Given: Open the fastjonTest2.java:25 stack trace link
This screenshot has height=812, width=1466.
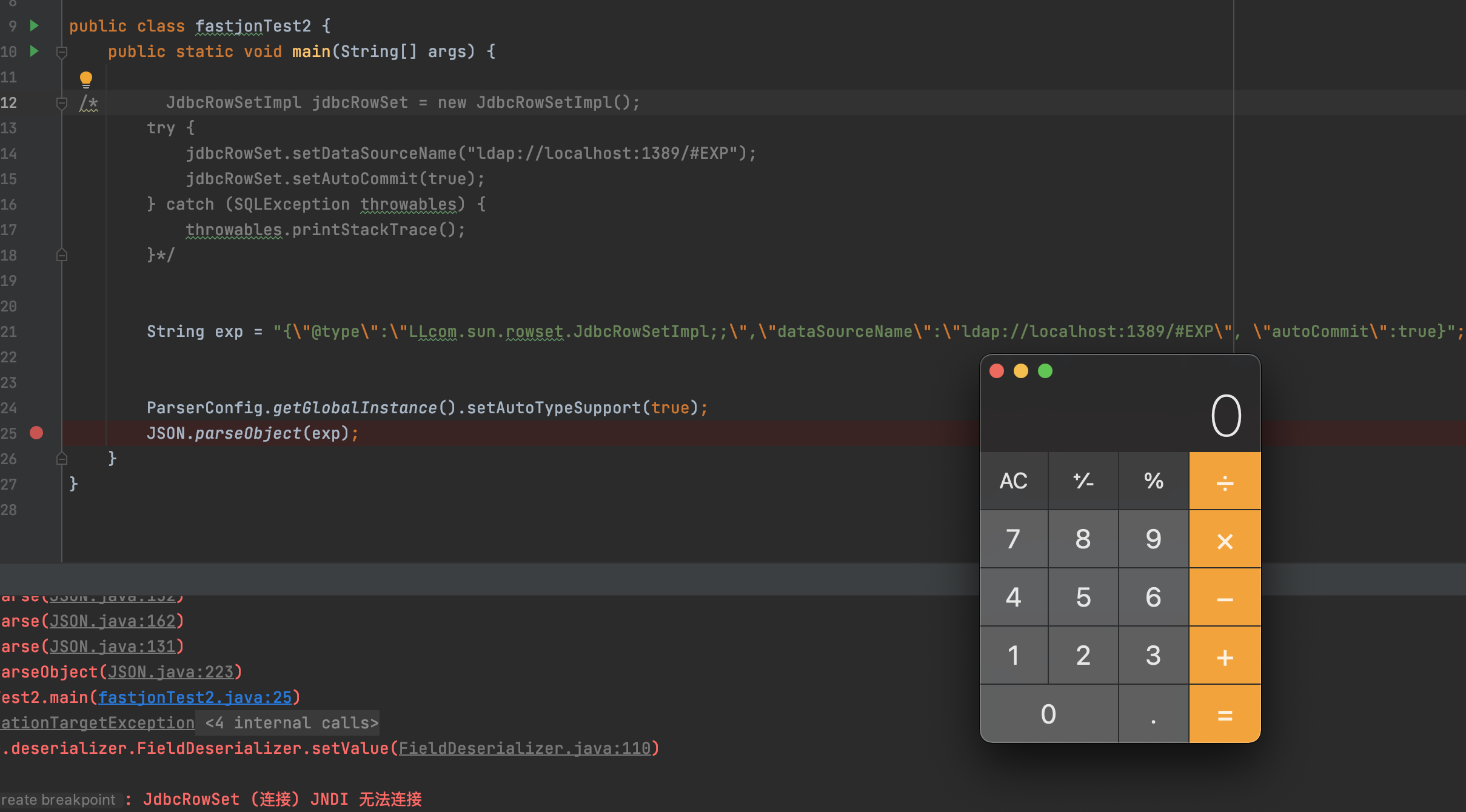Looking at the screenshot, I should click(x=195, y=697).
